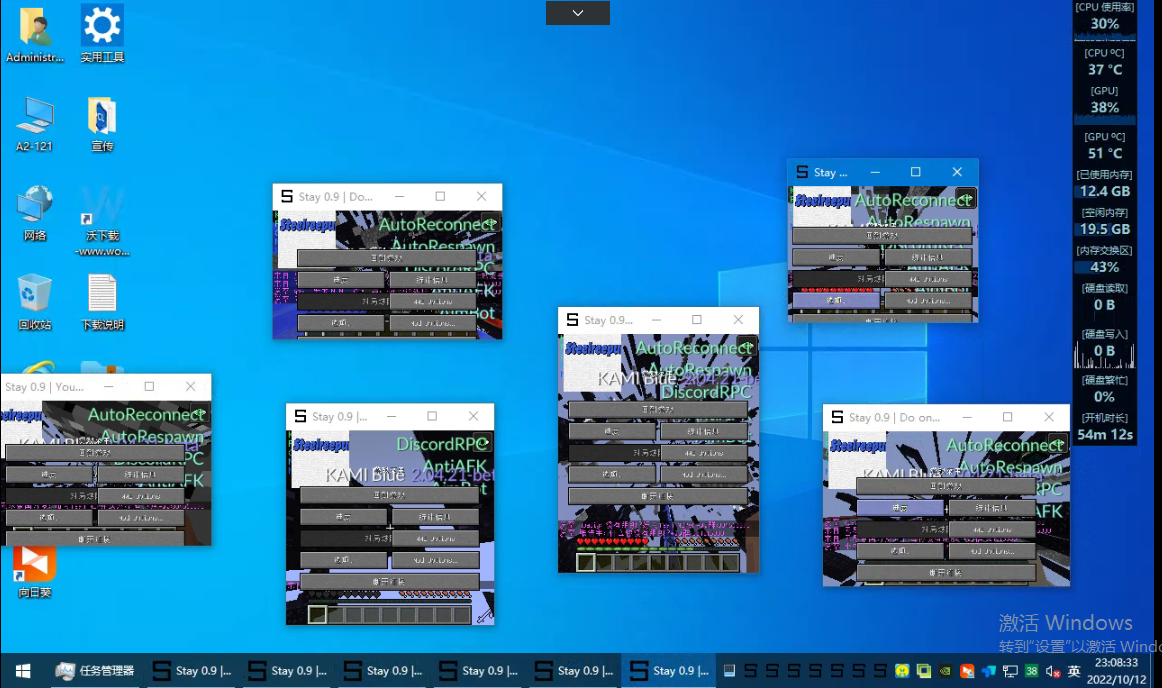Screen dimensions: 1162x688
Task: Click 回到游戏 button in 'Stay 0.9 | Do...' window
Action: pos(387,258)
